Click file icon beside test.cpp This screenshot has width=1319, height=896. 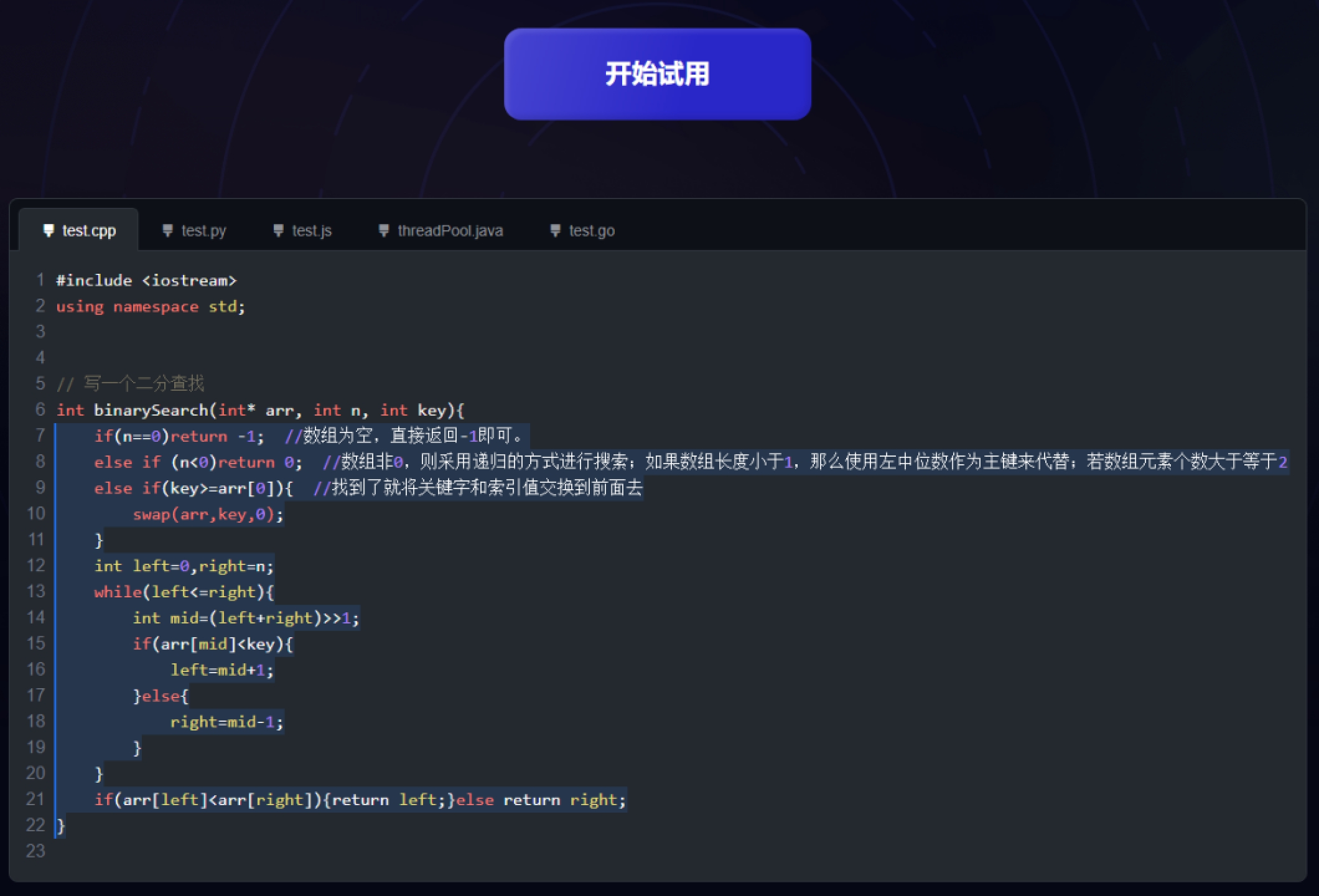[x=49, y=231]
